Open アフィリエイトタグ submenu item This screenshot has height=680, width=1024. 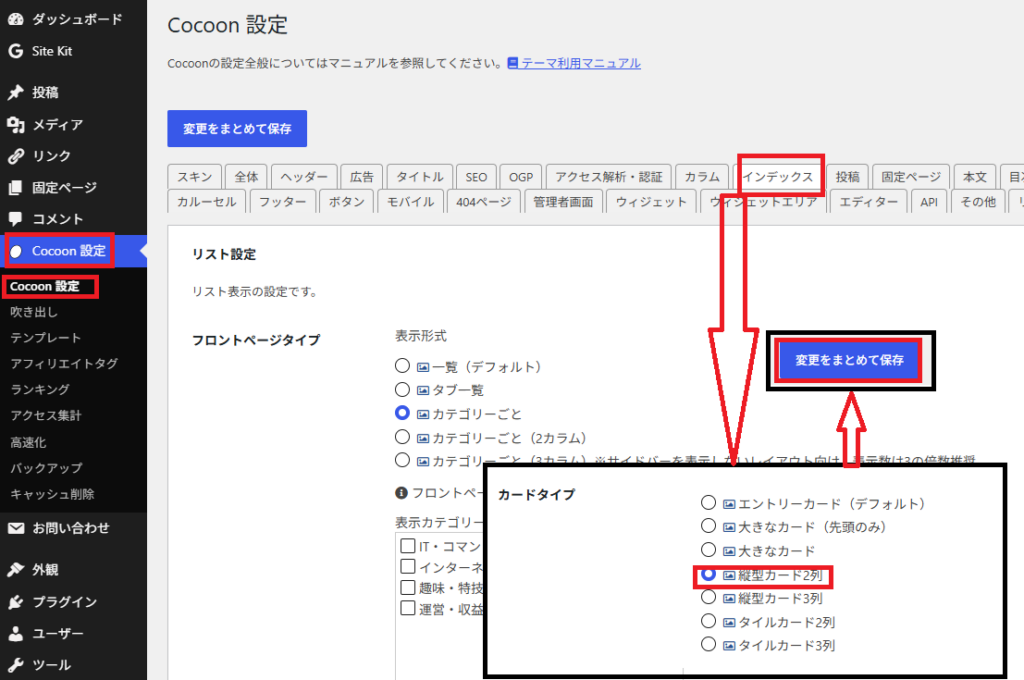(x=64, y=363)
